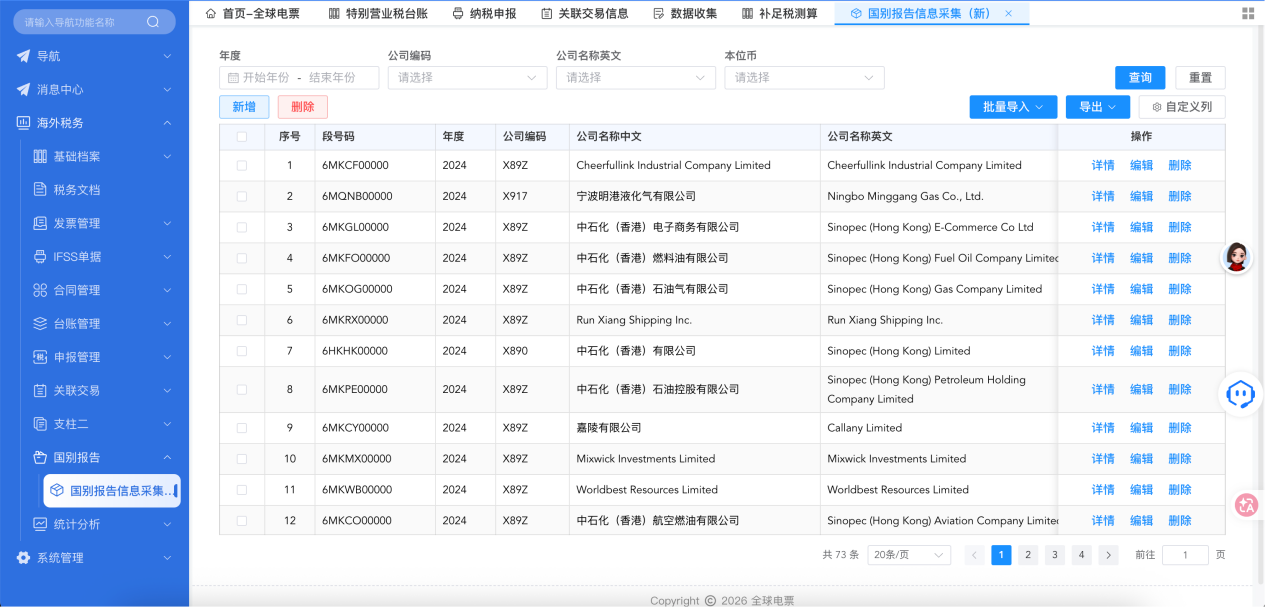Screen dimensions: 1265x607
Task: Expand the 批量导入 dropdown button
Action: tap(1012, 107)
